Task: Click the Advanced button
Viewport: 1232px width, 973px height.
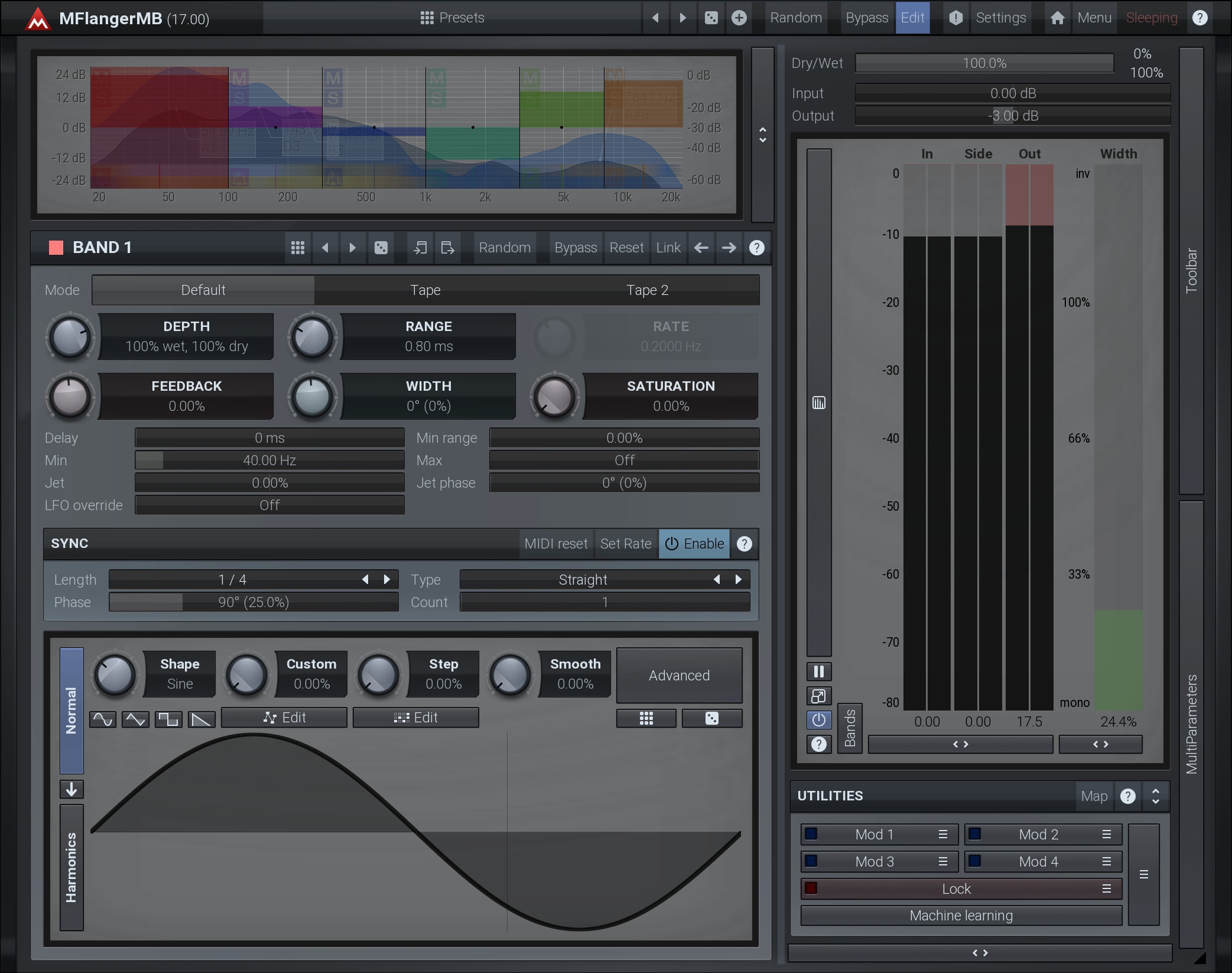Action: tap(679, 675)
